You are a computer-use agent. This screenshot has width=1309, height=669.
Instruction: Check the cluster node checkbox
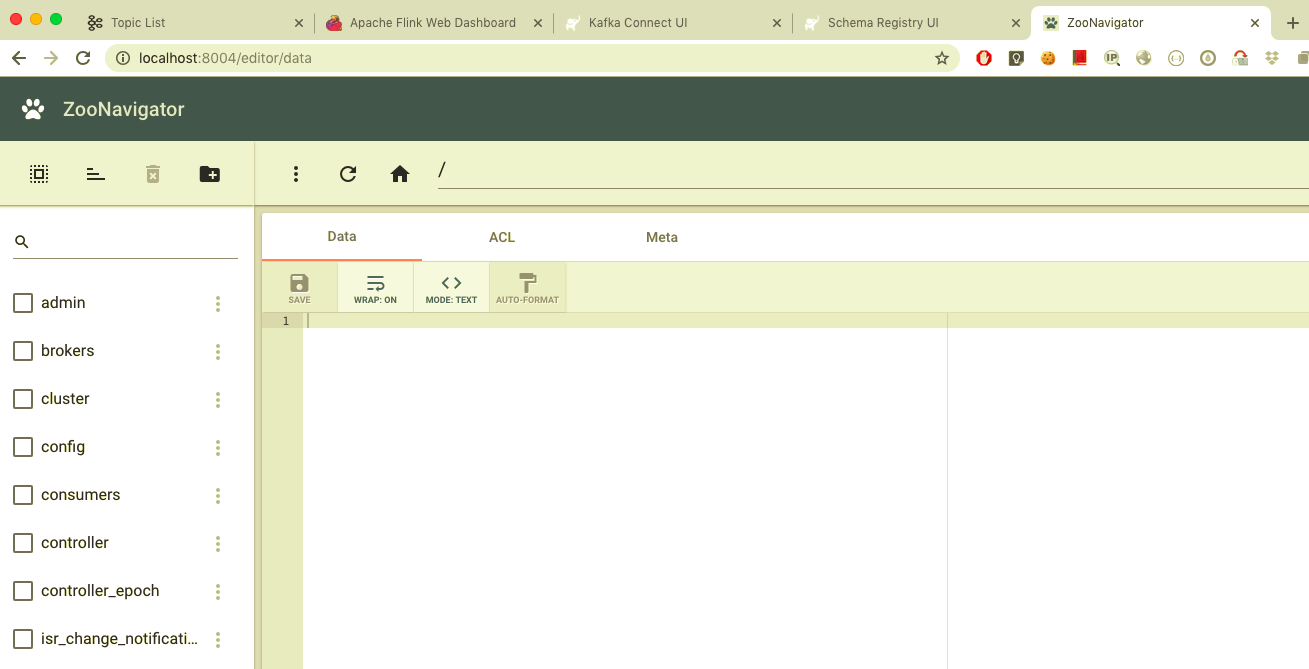pos(23,399)
